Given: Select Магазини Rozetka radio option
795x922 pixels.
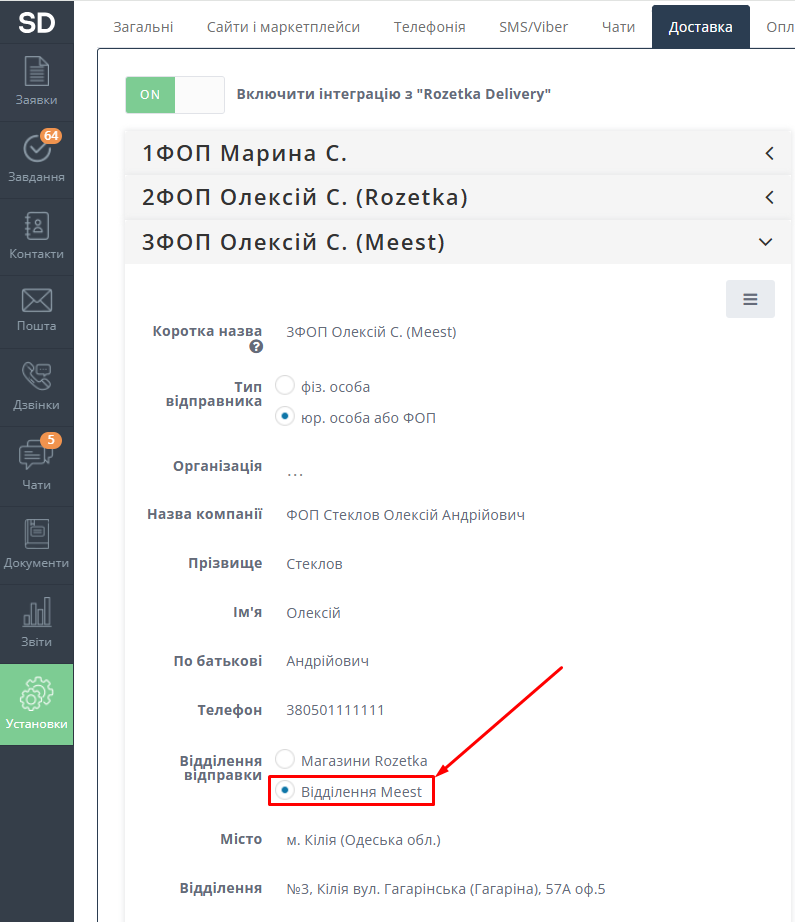Looking at the screenshot, I should [x=285, y=760].
